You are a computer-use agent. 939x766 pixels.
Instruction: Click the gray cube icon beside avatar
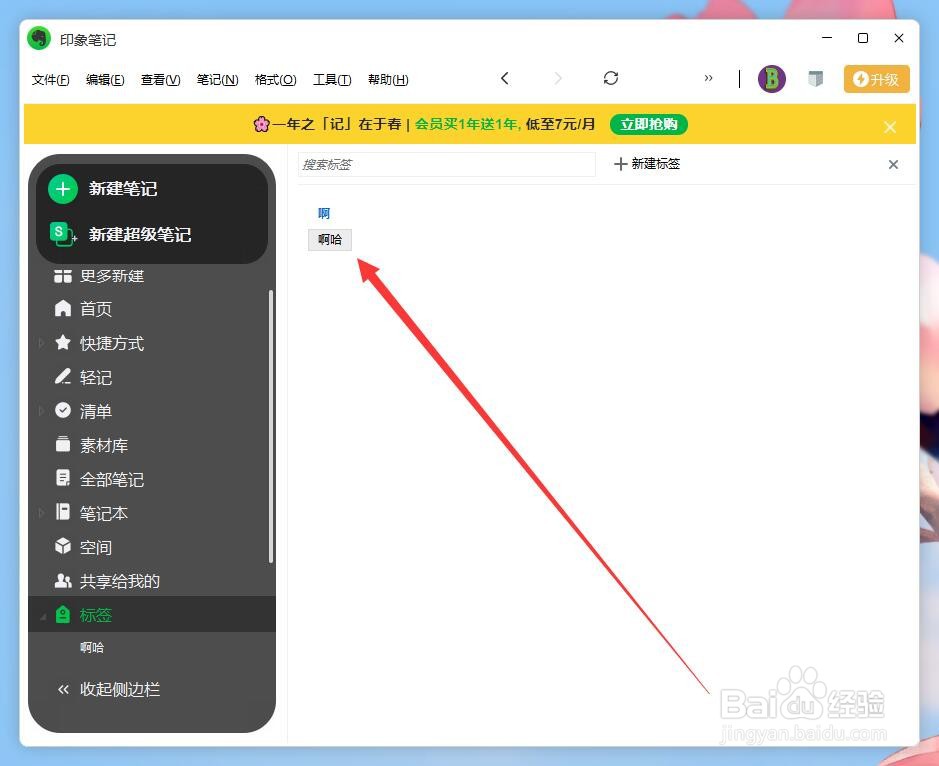pos(815,78)
